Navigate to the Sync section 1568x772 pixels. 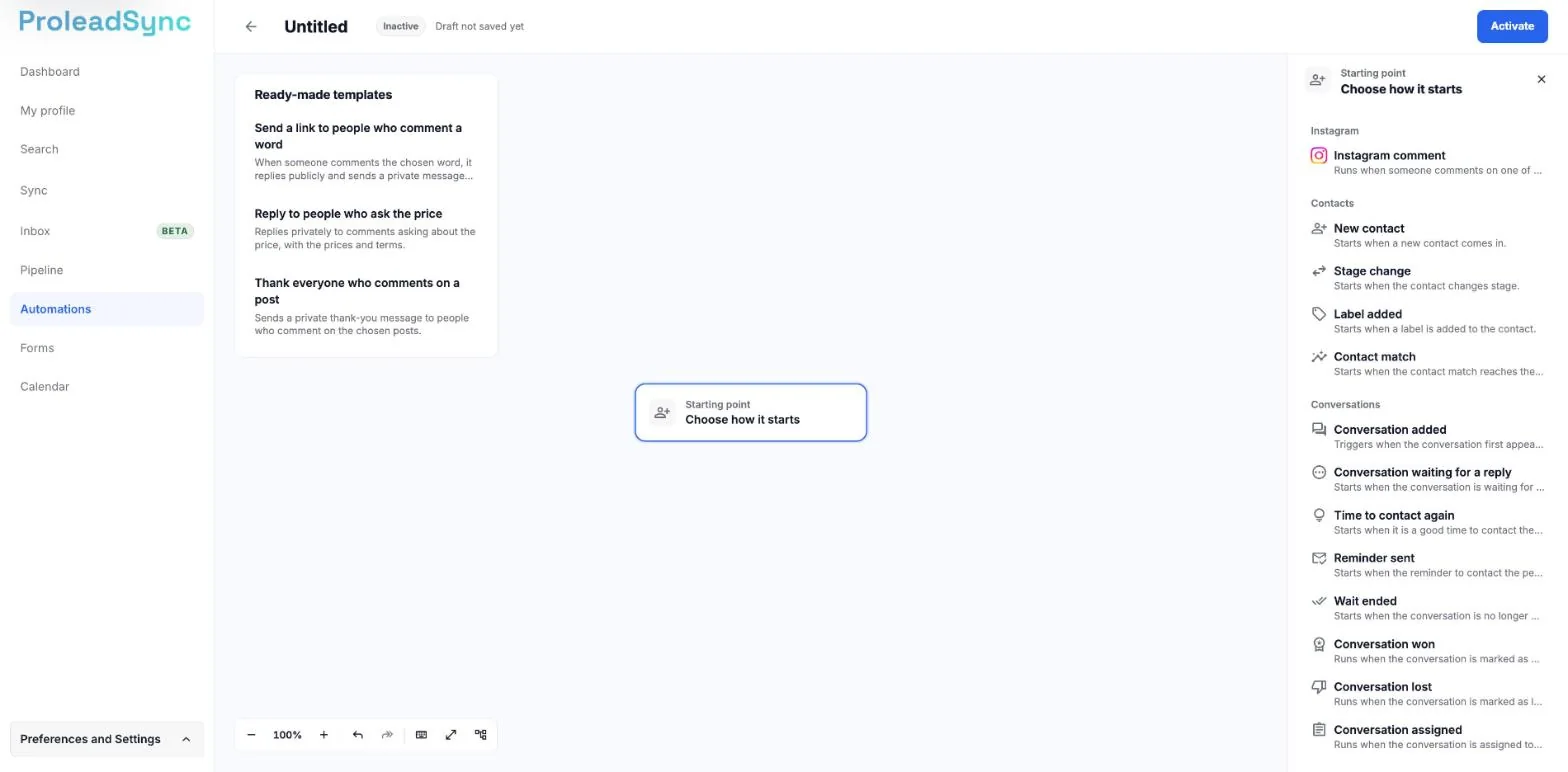(x=107, y=191)
